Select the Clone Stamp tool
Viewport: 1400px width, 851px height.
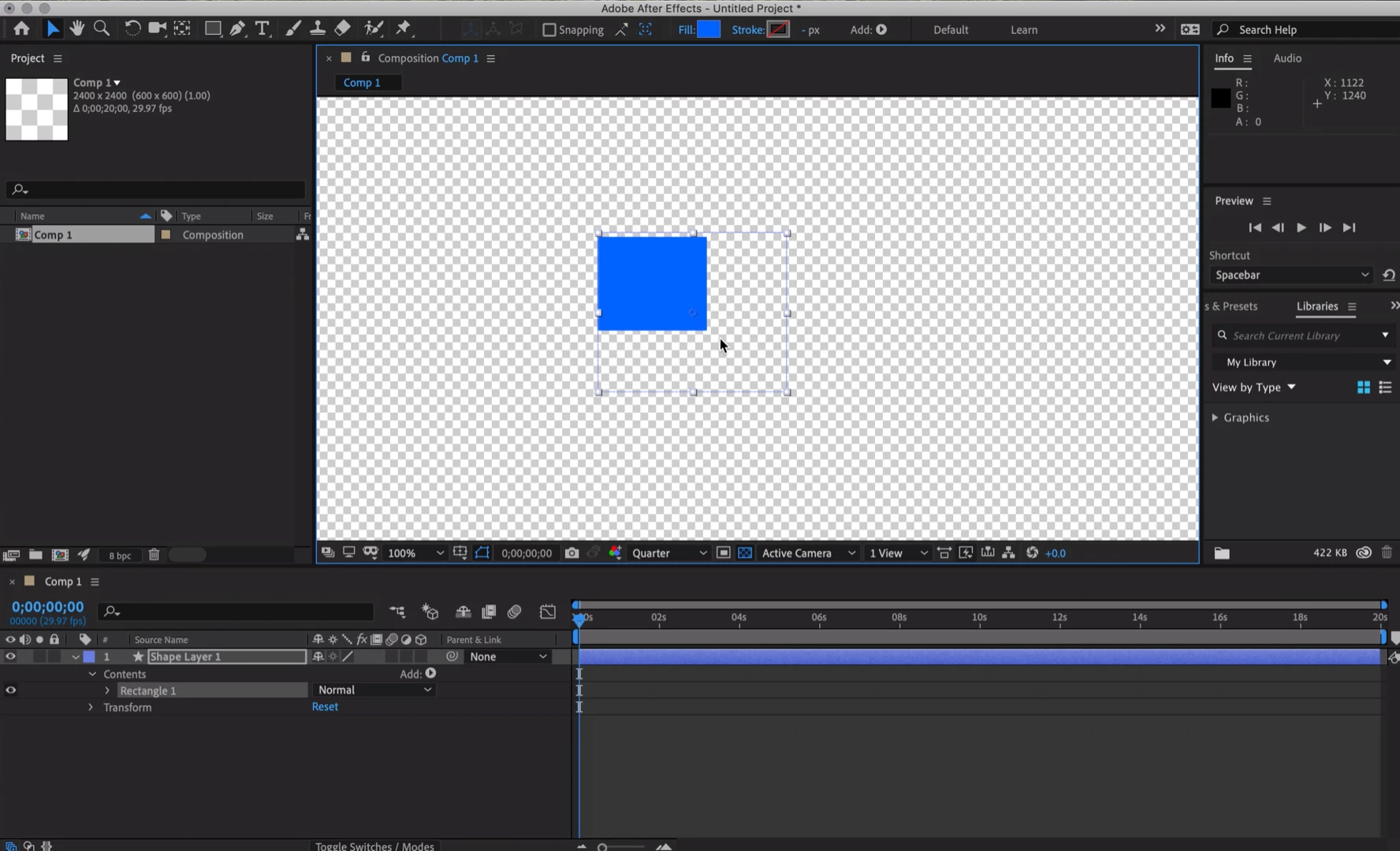point(317,29)
